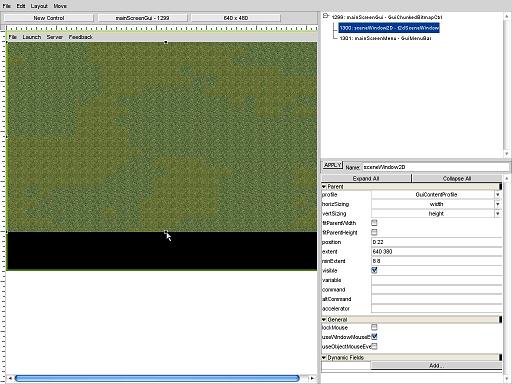Open the 640 x 480 resolution selector

pyautogui.click(x=236, y=18)
